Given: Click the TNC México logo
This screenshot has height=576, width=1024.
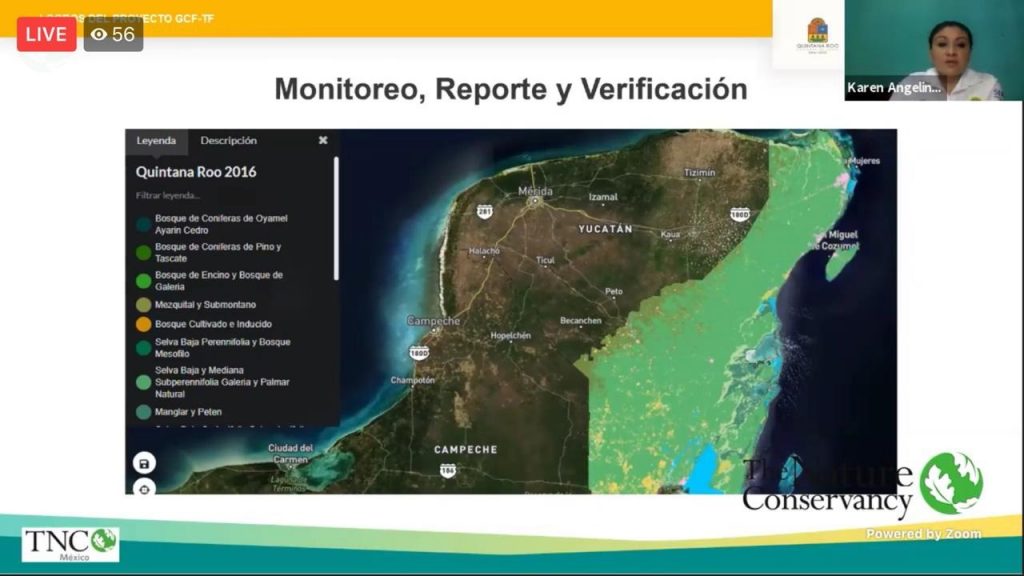Looking at the screenshot, I should 70,544.
